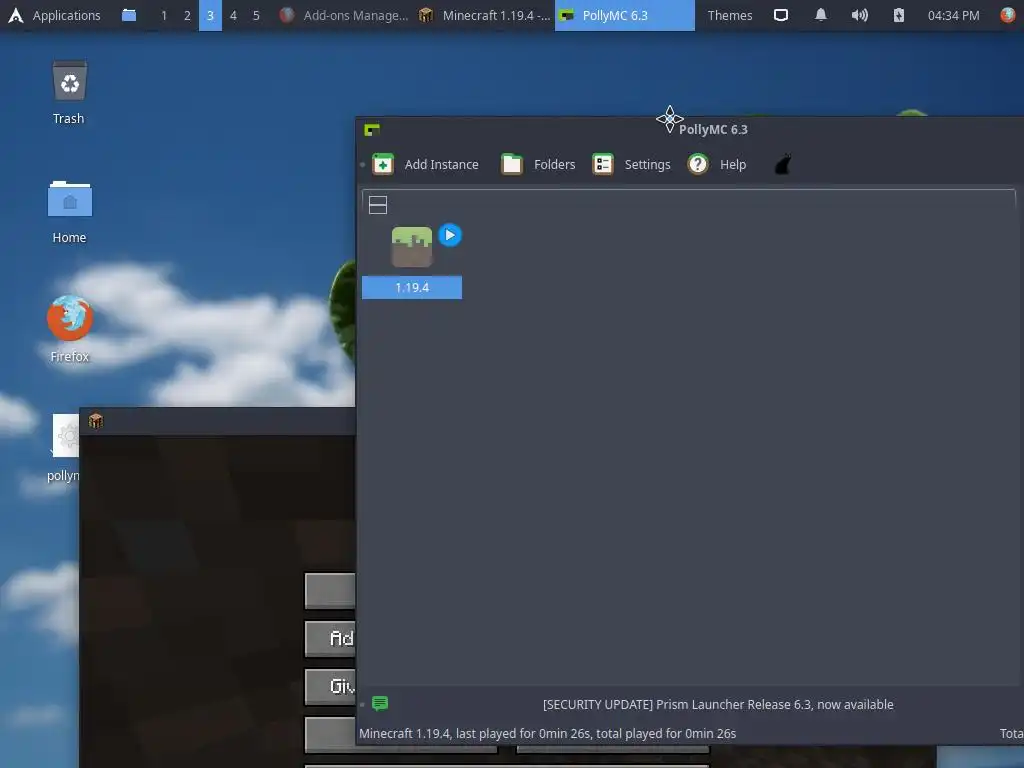Switch to Add-ons Manager window in taskbar
Screen dimensions: 1024x768
pos(344,15)
